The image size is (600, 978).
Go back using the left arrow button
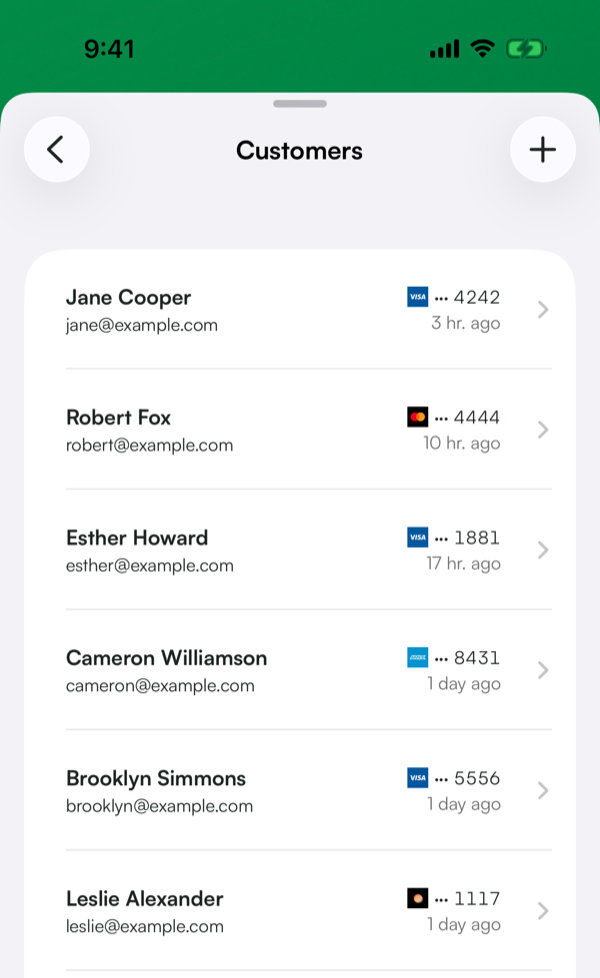57,150
